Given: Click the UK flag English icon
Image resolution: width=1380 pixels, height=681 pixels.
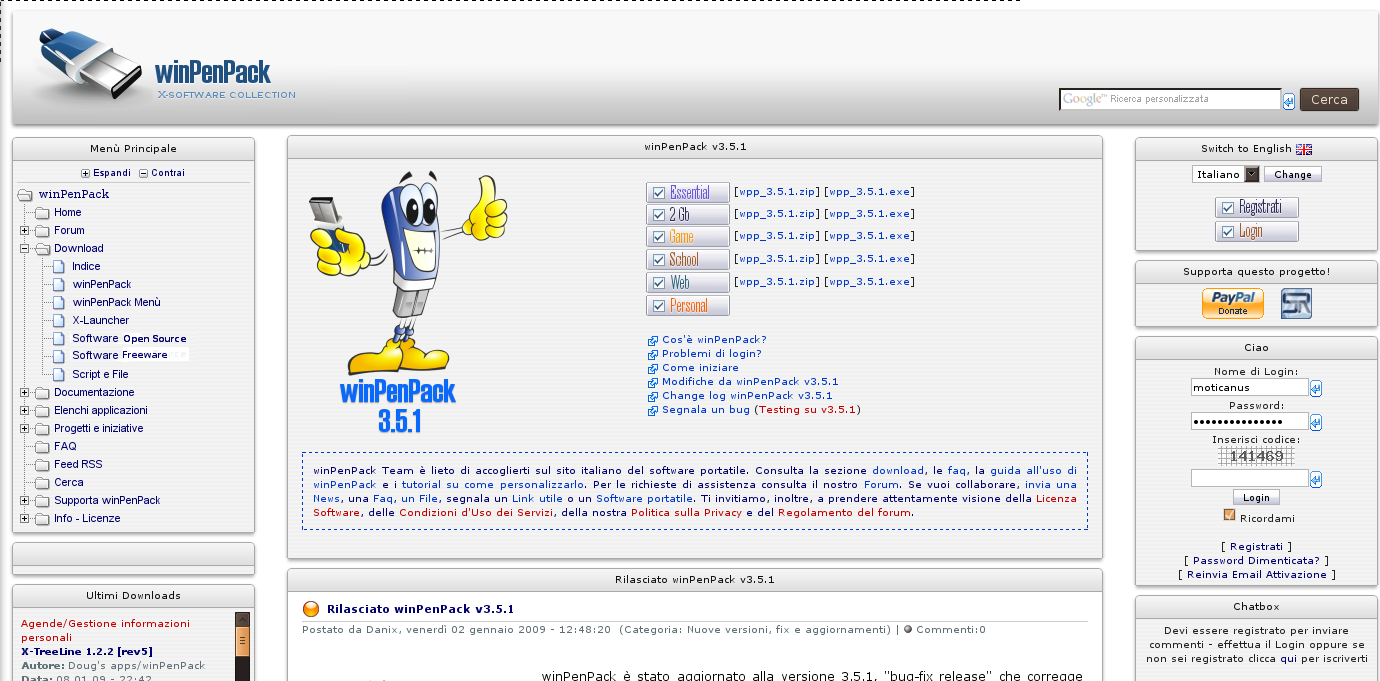Looking at the screenshot, I should 1303,149.
